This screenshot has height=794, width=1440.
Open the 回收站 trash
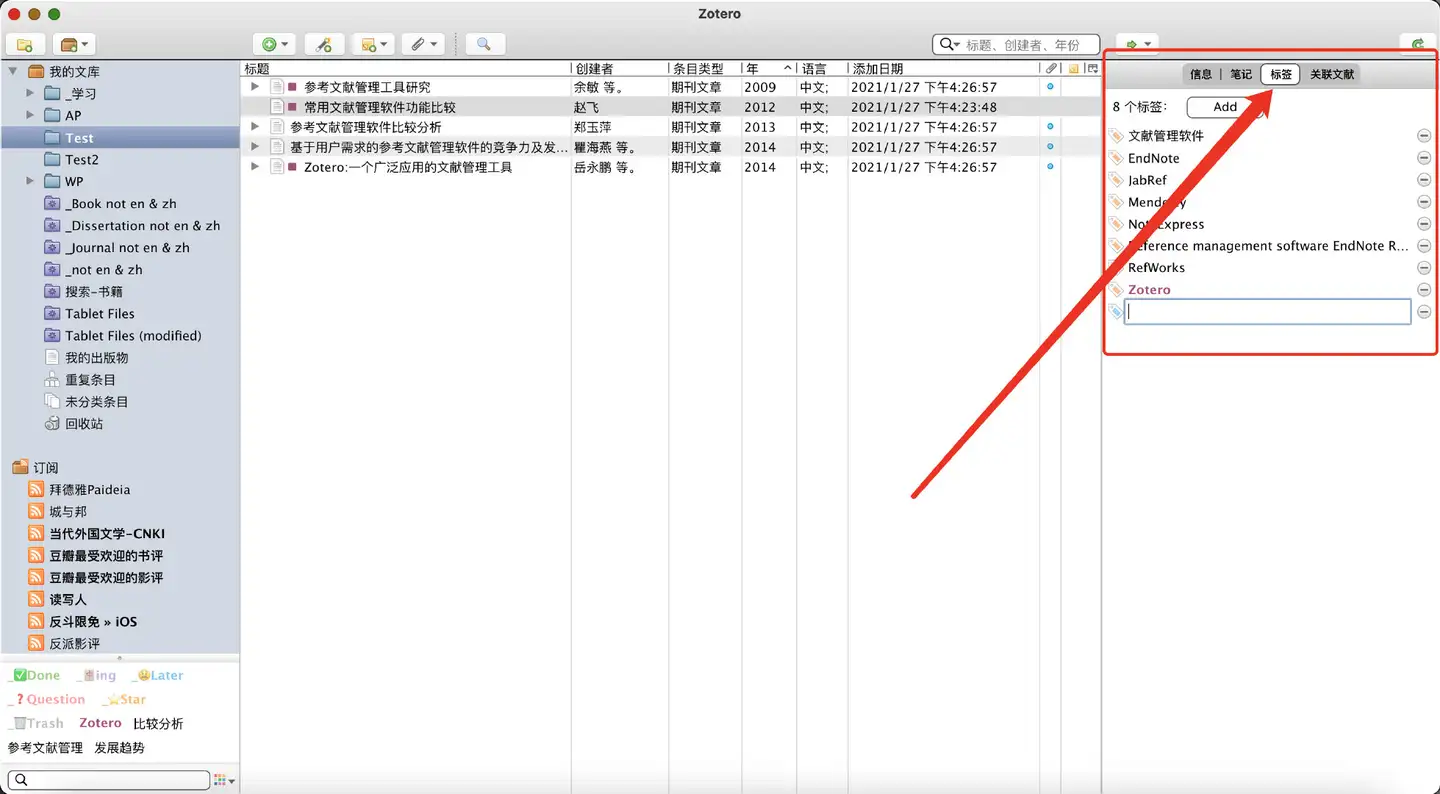point(84,424)
